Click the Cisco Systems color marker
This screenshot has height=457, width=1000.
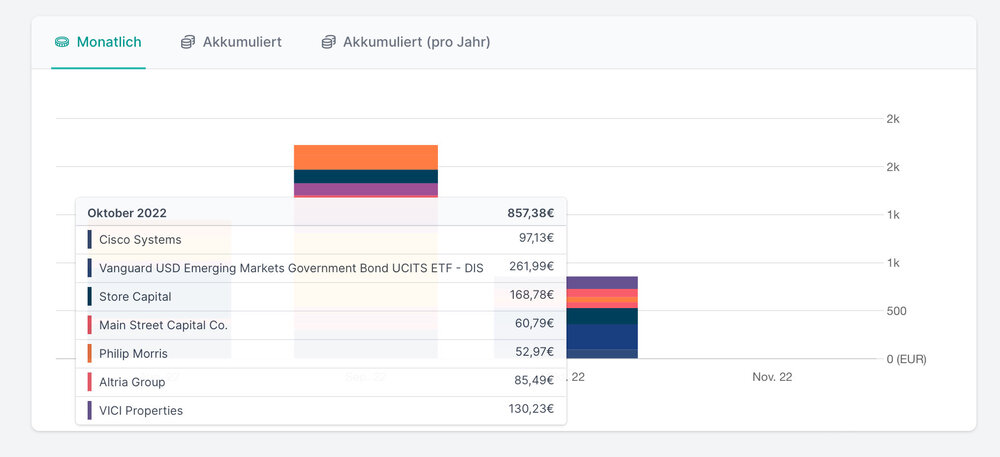pos(90,240)
